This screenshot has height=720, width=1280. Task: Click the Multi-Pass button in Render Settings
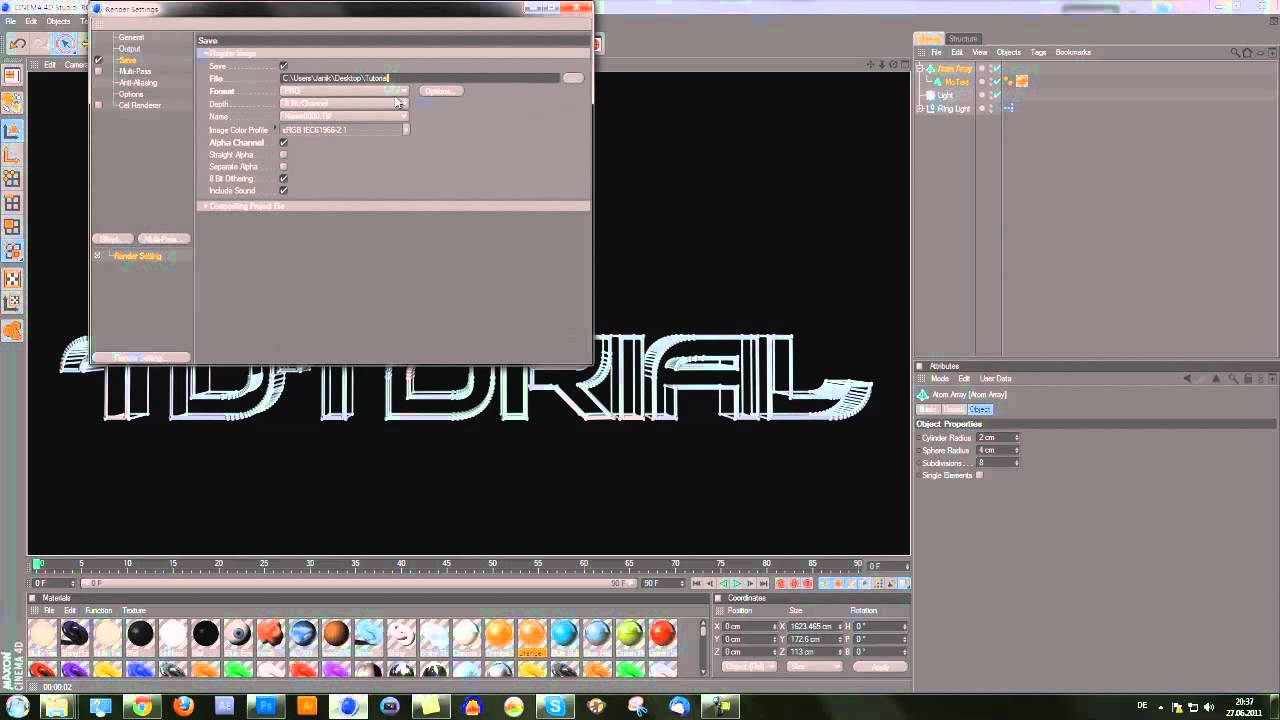coord(163,239)
